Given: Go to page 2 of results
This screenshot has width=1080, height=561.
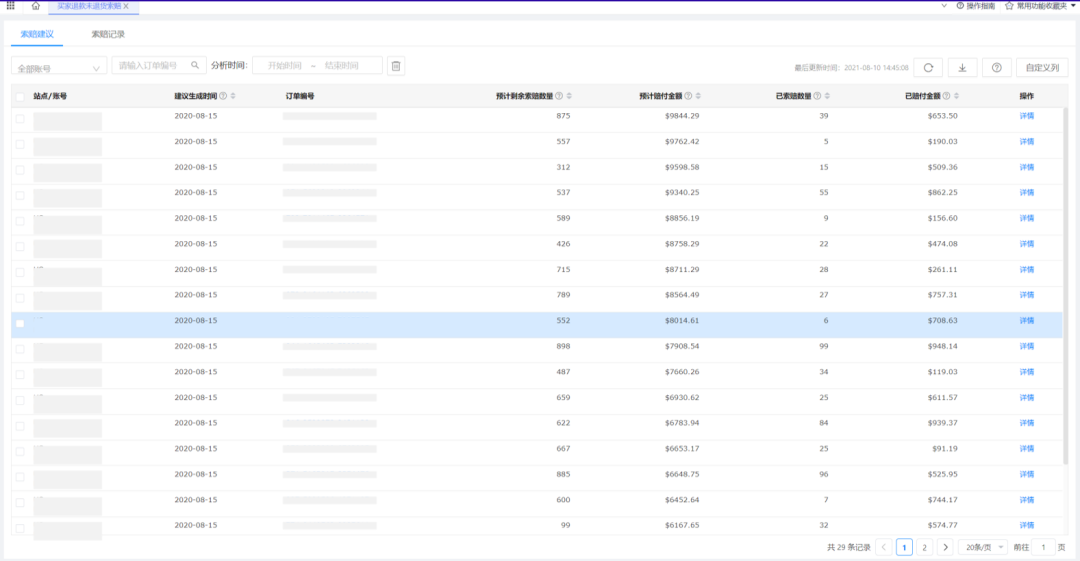Looking at the screenshot, I should pyautogui.click(x=924, y=547).
